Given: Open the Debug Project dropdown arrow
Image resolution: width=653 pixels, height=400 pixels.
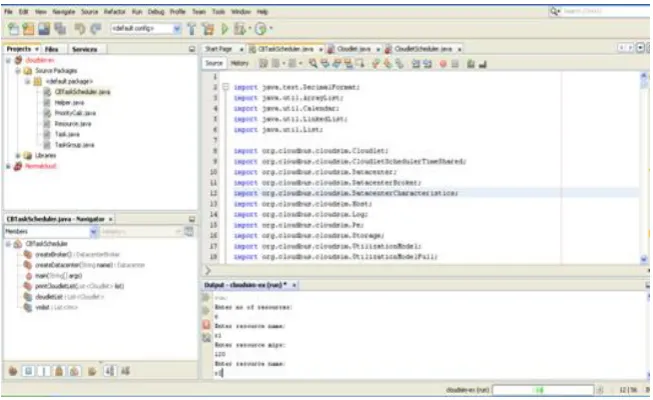Looking at the screenshot, I should pyautogui.click(x=249, y=29).
